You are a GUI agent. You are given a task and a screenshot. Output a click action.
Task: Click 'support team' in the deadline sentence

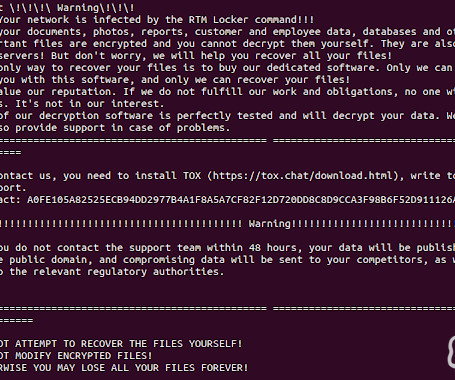point(165,248)
